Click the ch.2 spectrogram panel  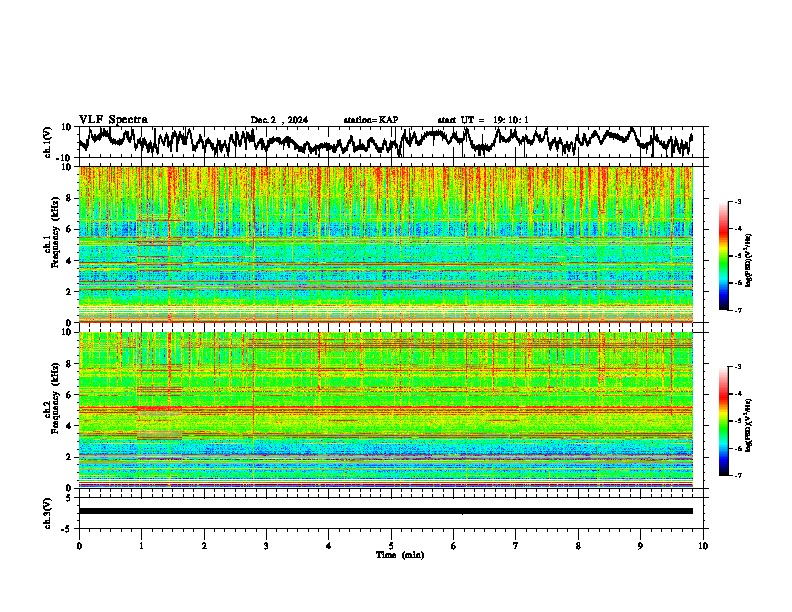[x=386, y=410]
